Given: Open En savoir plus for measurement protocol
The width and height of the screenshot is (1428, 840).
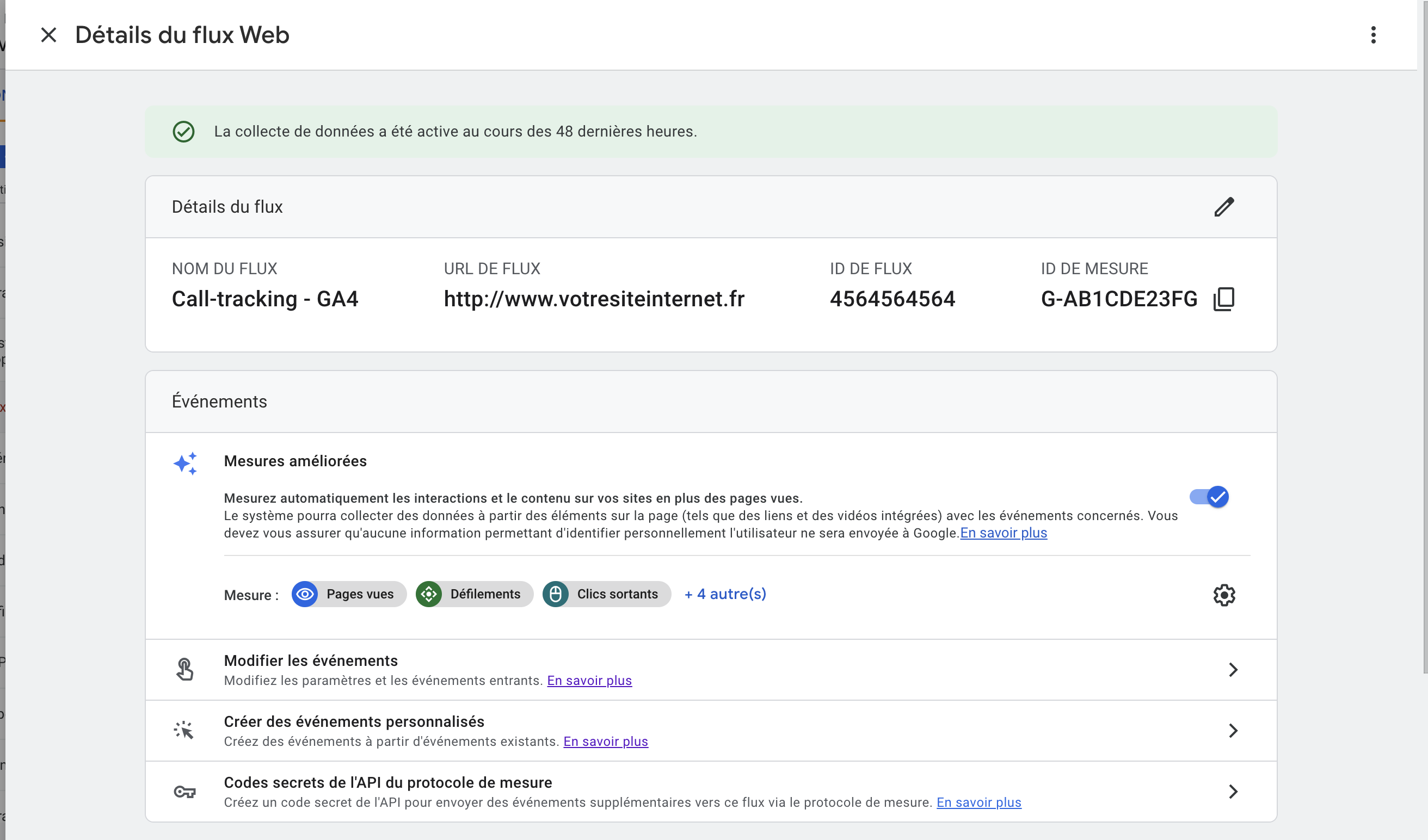Looking at the screenshot, I should [978, 802].
